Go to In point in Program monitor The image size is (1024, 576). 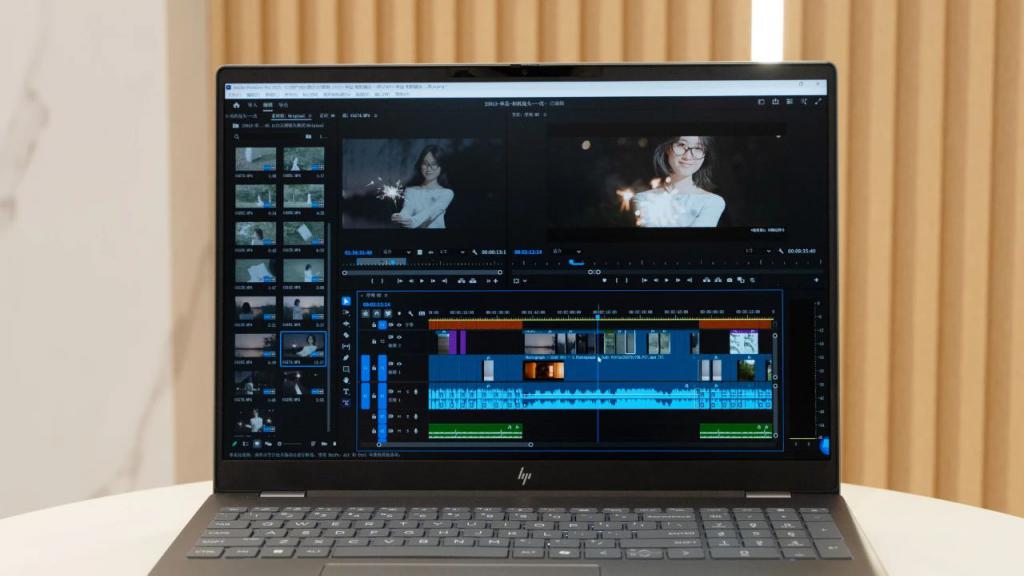[644, 280]
